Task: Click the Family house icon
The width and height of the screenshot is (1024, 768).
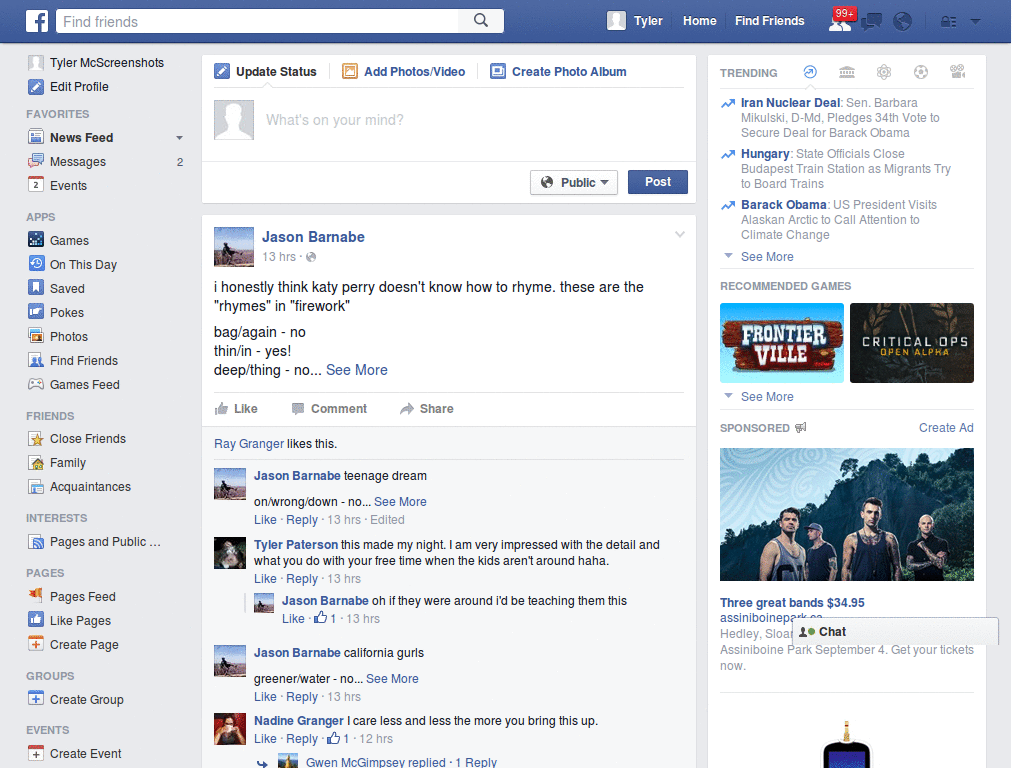Action: [x=36, y=462]
